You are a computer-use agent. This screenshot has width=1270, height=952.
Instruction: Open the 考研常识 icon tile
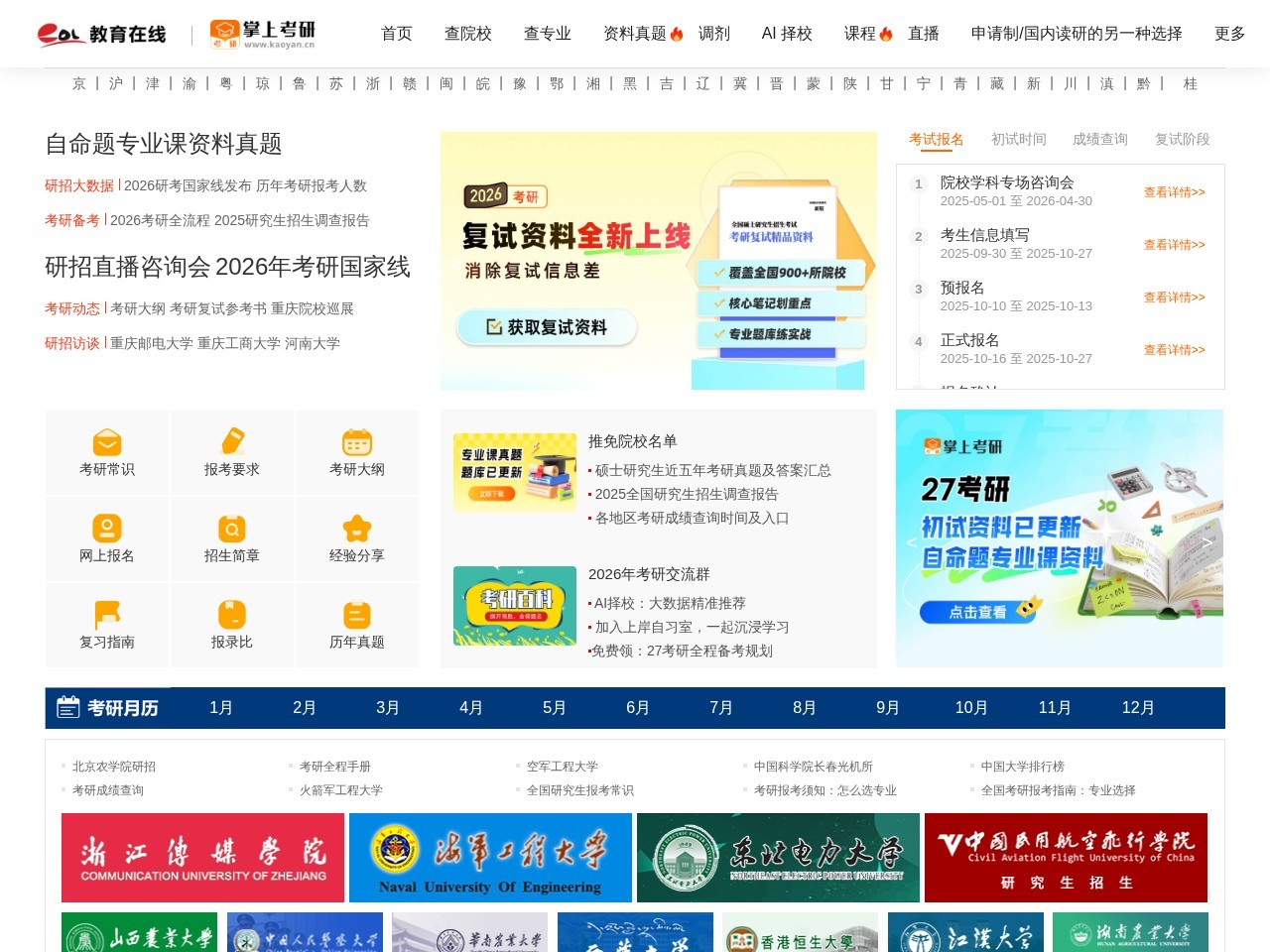point(107,453)
